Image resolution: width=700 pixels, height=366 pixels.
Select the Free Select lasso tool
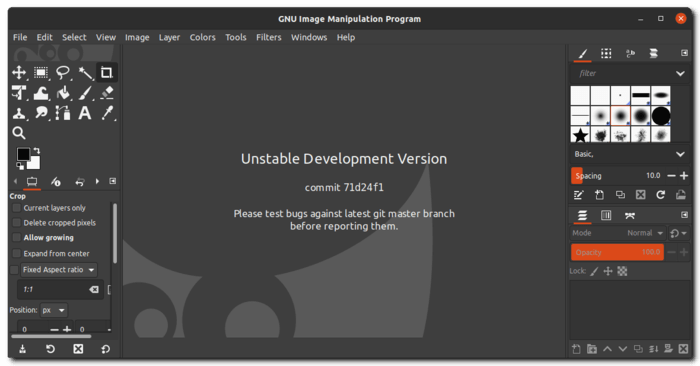tap(63, 72)
